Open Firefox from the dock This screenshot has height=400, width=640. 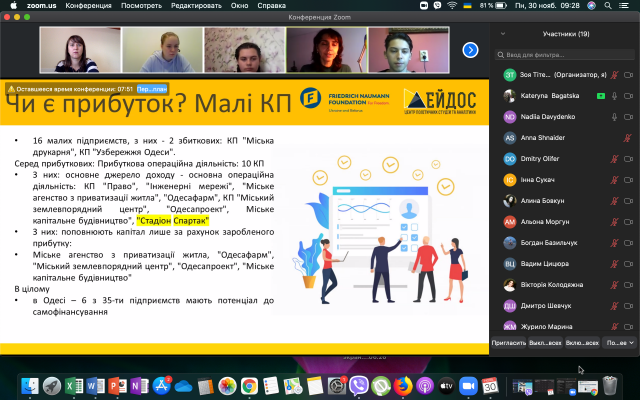(x=402, y=385)
